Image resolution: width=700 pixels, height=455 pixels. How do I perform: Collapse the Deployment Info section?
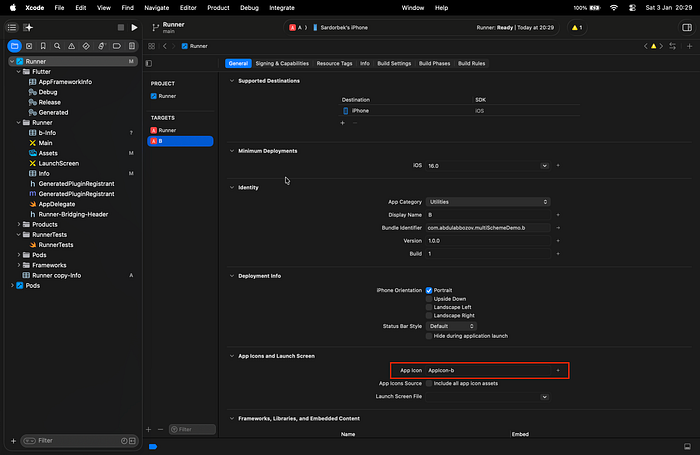coord(232,276)
